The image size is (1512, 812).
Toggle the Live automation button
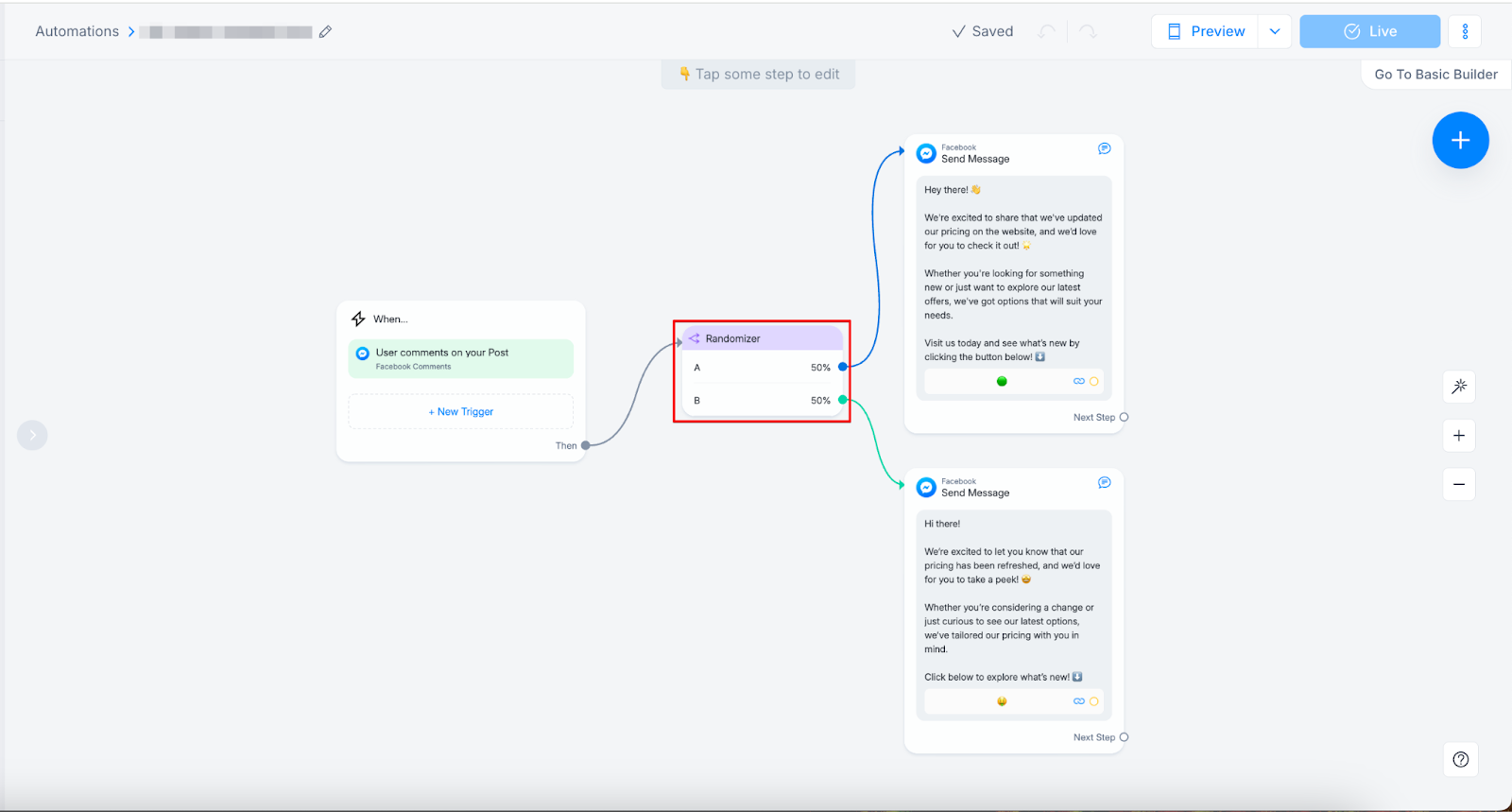(x=1369, y=31)
